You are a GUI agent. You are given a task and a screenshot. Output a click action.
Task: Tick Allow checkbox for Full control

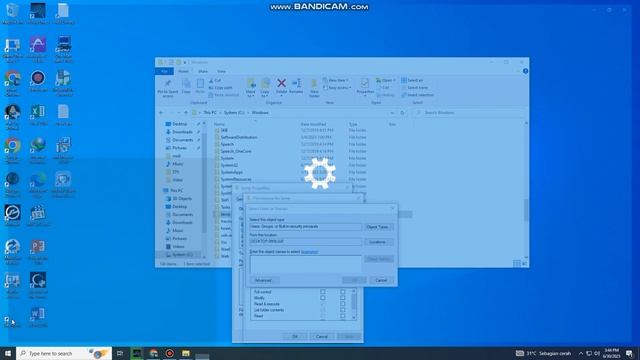(x=323, y=292)
